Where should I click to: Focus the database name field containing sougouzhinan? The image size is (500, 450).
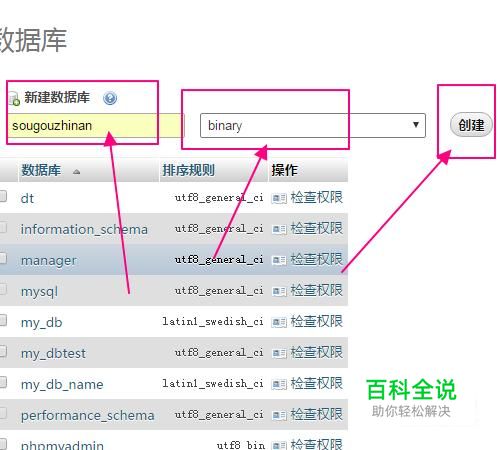96,125
